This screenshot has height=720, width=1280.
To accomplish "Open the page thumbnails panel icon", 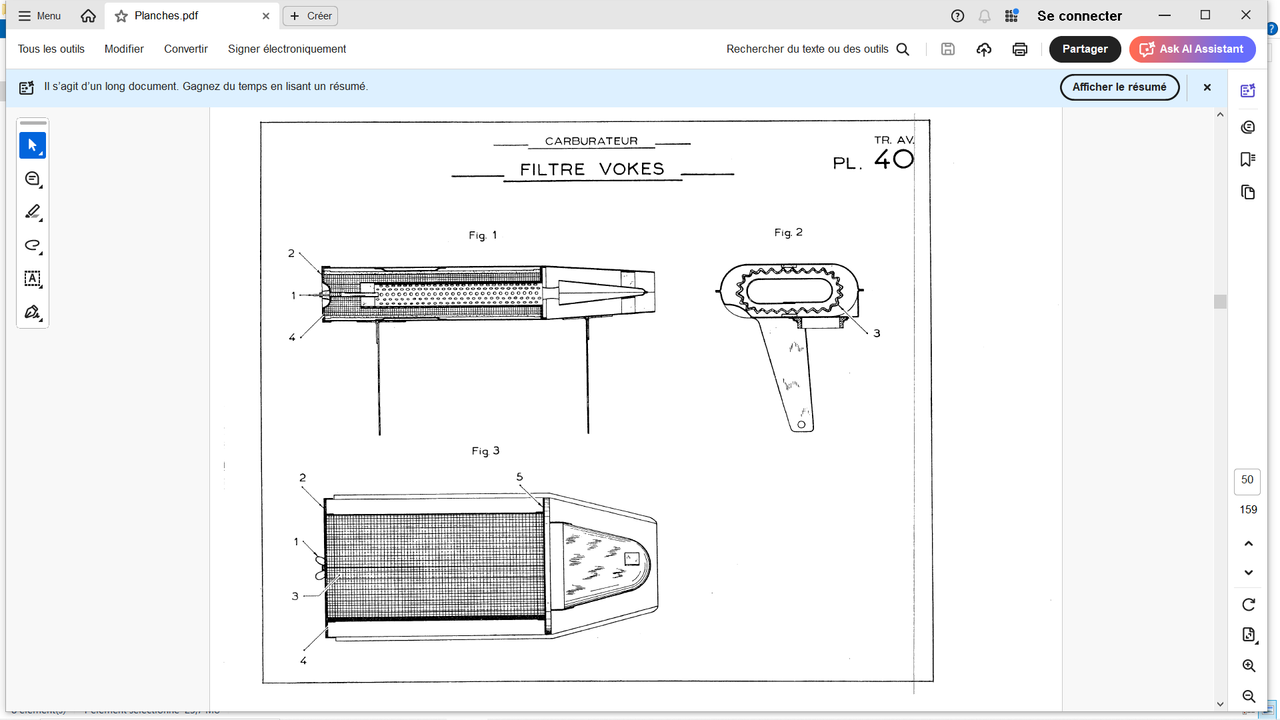I will point(1247,192).
